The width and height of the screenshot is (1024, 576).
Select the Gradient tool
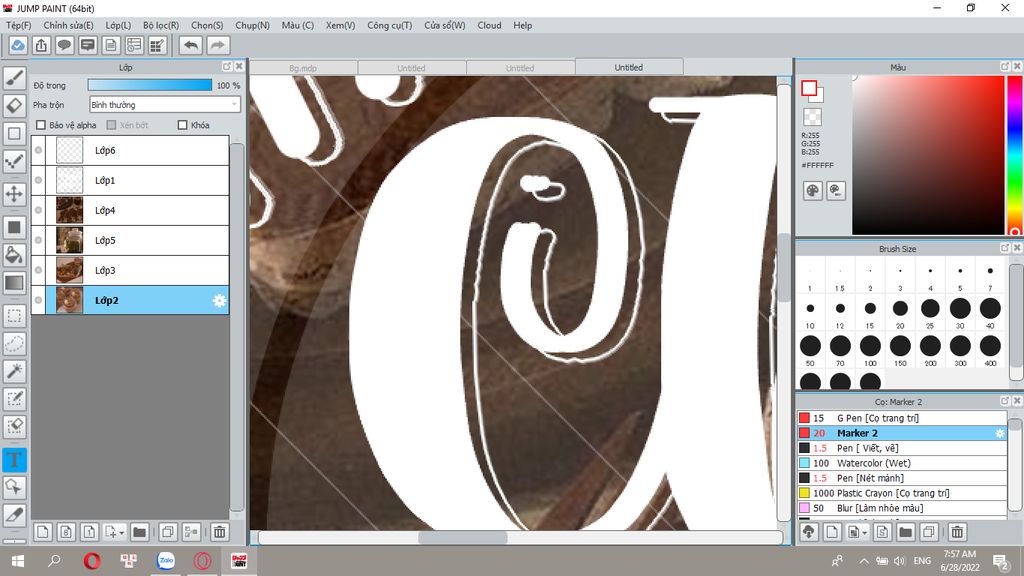point(14,283)
